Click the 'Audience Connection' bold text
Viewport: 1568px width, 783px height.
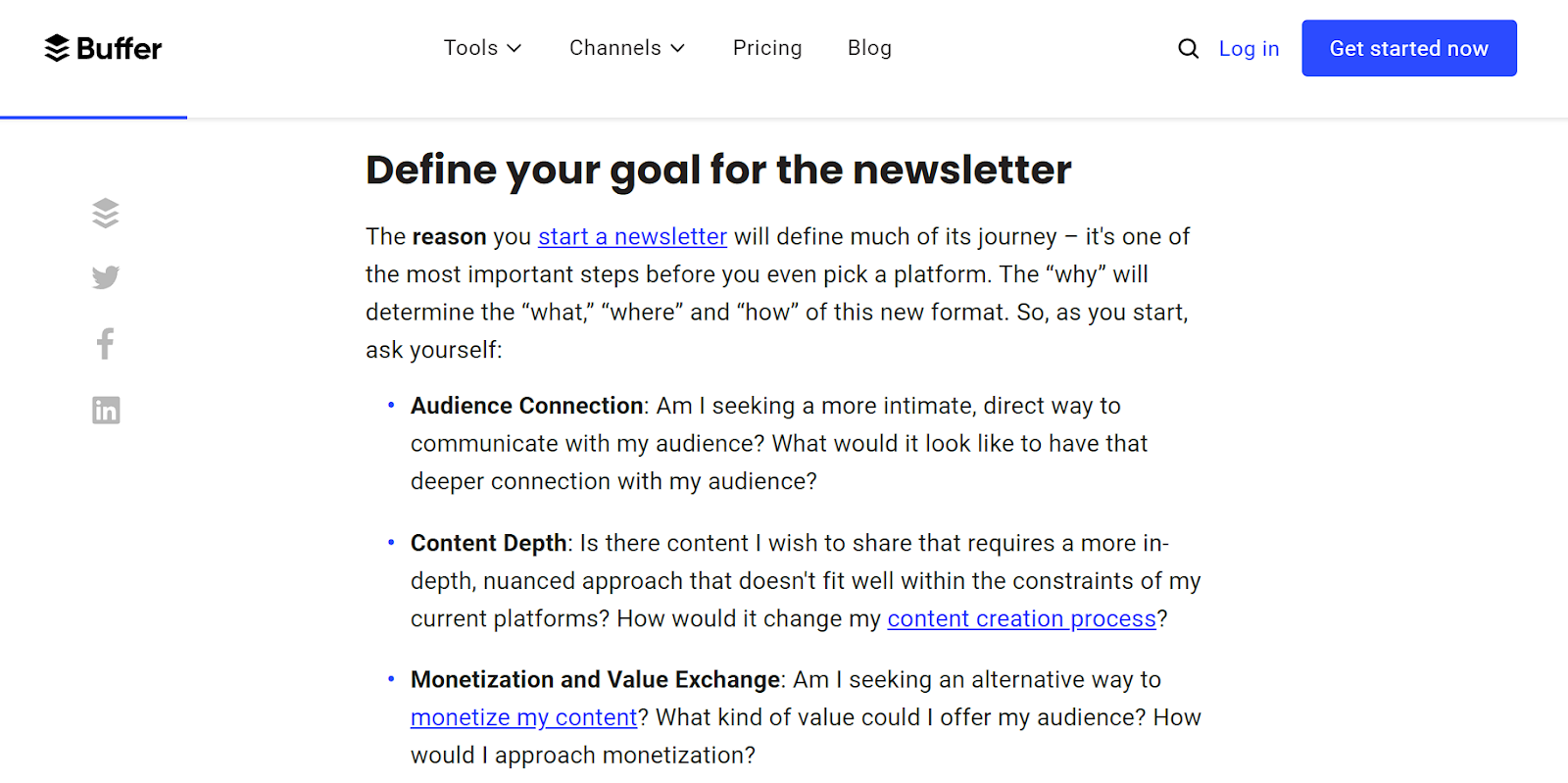click(526, 406)
